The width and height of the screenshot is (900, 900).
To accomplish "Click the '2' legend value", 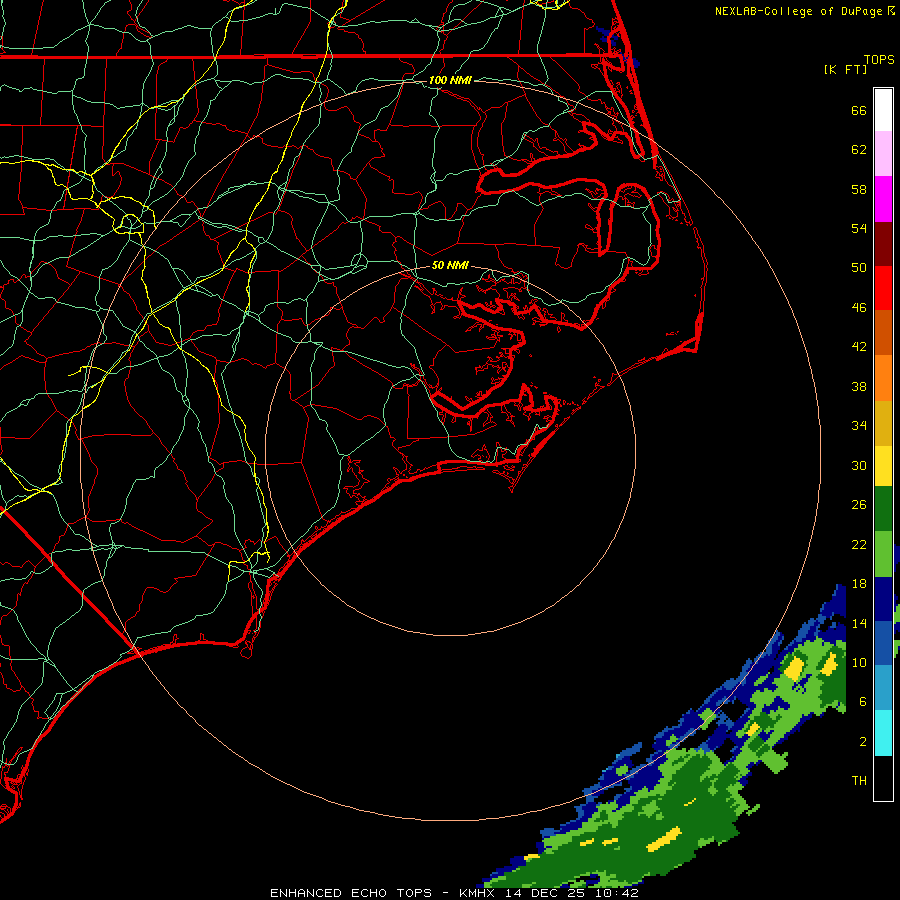I will pos(863,741).
